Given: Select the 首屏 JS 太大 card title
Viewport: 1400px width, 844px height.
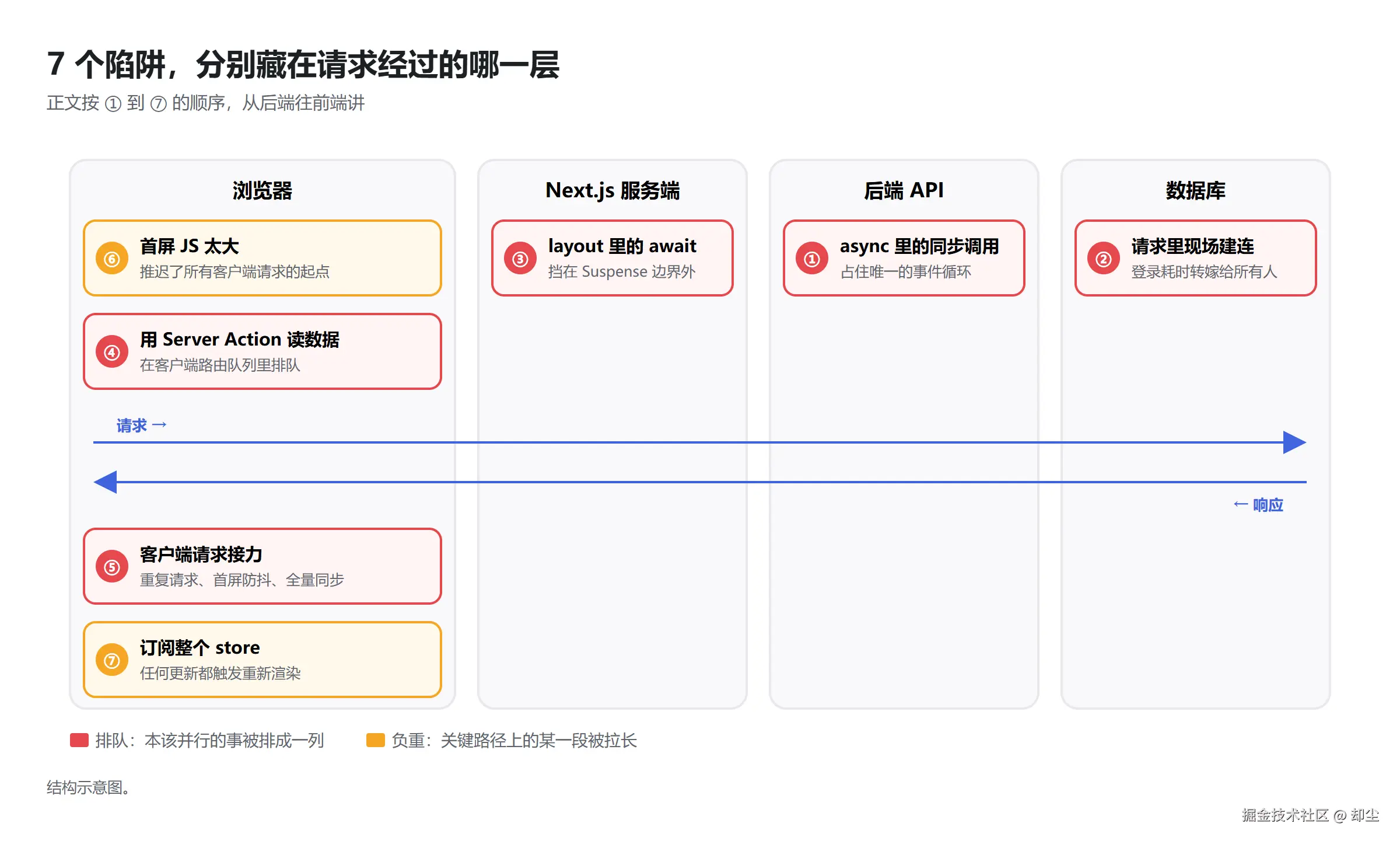Looking at the screenshot, I should point(190,246).
